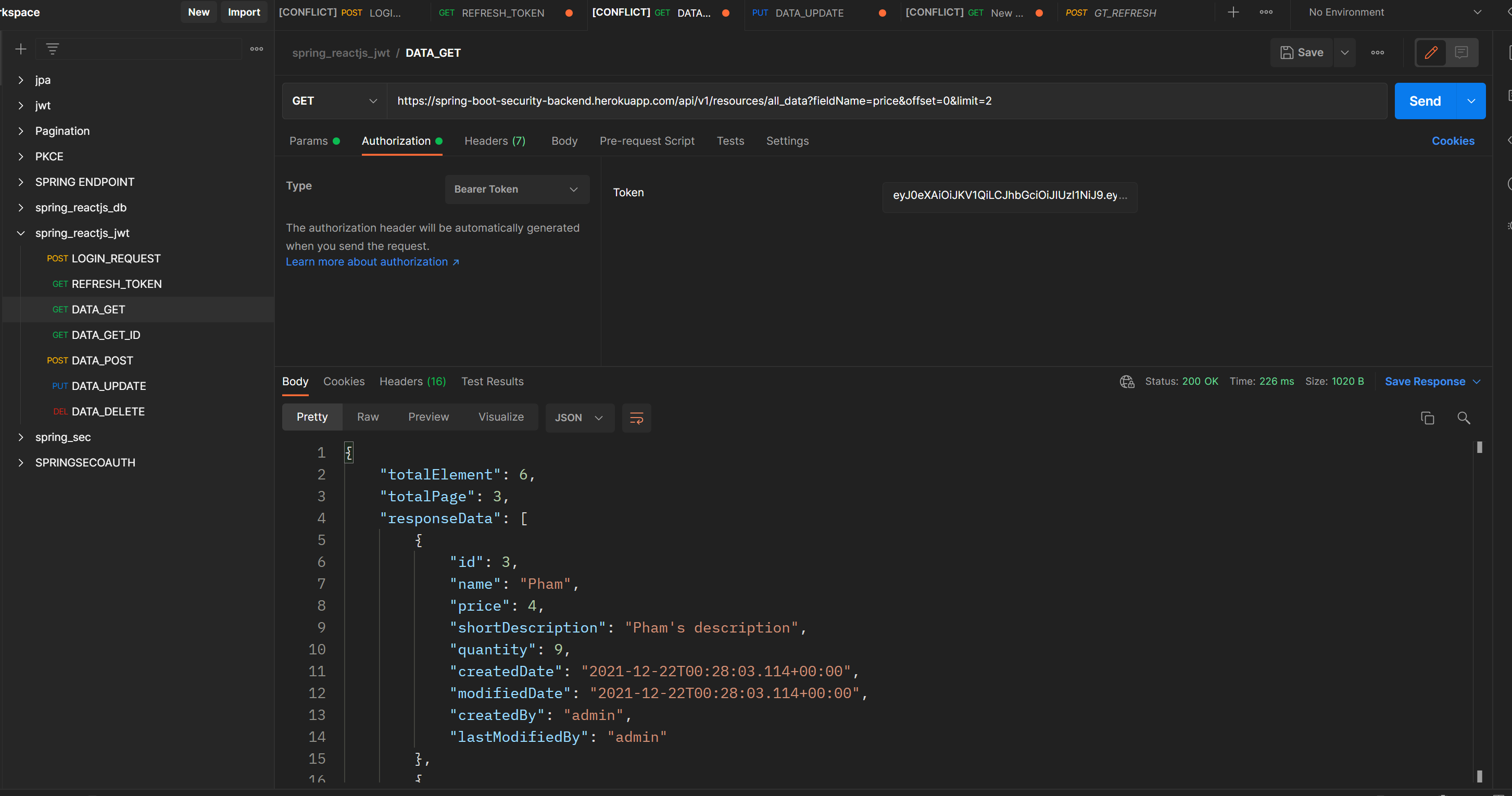The image size is (1512, 796).
Task: Create a new collection with the plus icon
Action: pyautogui.click(x=20, y=49)
